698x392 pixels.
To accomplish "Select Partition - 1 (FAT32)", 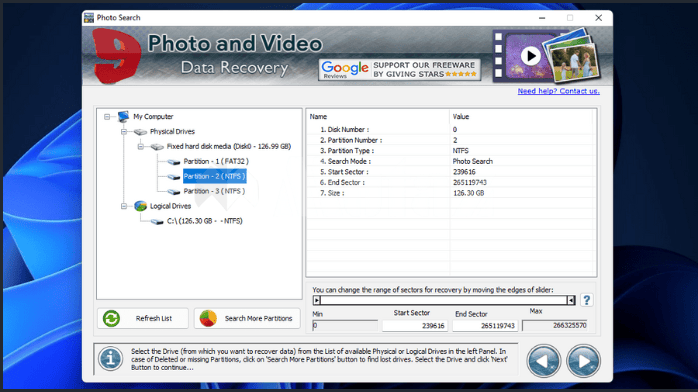I will pos(216,162).
